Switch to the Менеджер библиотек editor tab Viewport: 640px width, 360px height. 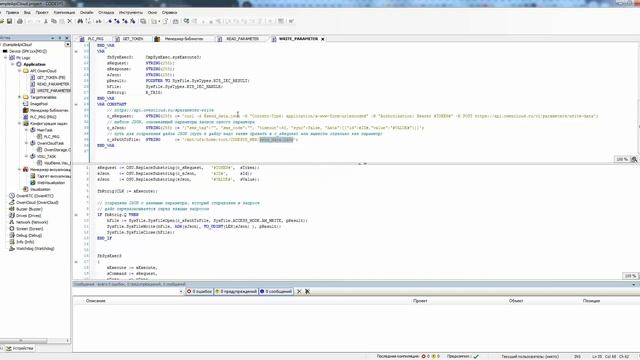[x=180, y=39]
